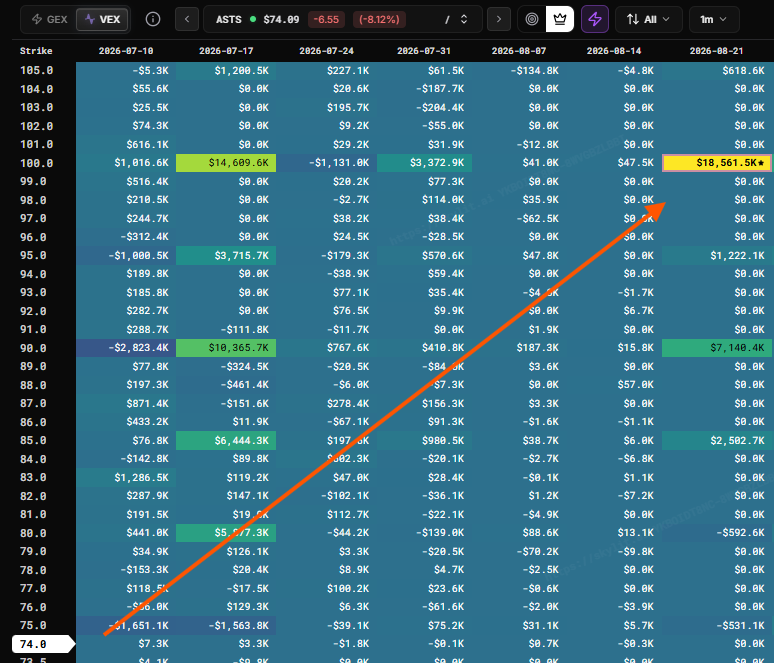The height and width of the screenshot is (663, 774).
Task: Select the $1,286.5K cell at strike 83
Action: click(126, 477)
